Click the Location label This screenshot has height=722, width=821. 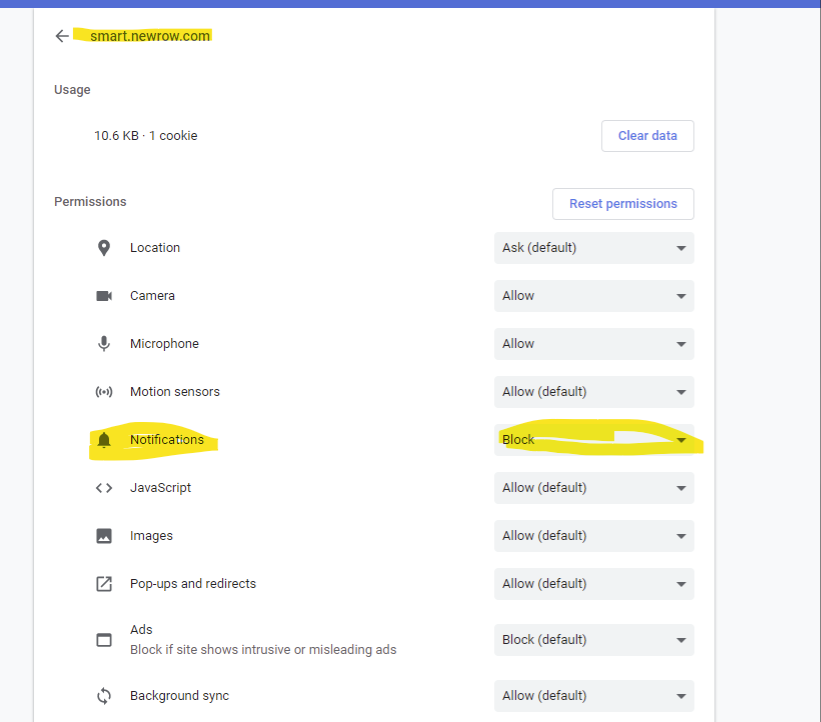pyautogui.click(x=155, y=248)
